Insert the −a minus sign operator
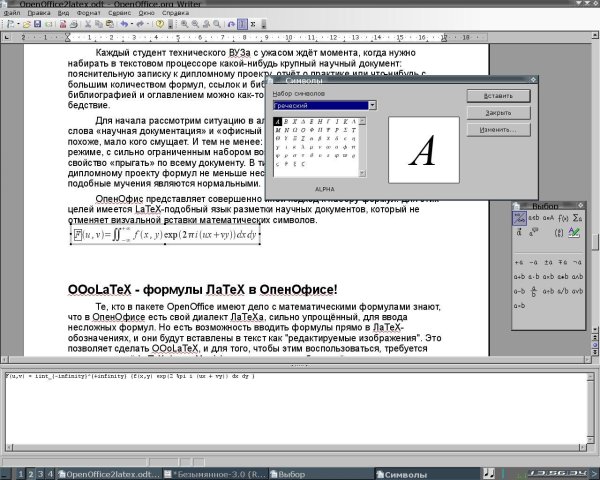This screenshot has height=480, width=600. click(534, 263)
